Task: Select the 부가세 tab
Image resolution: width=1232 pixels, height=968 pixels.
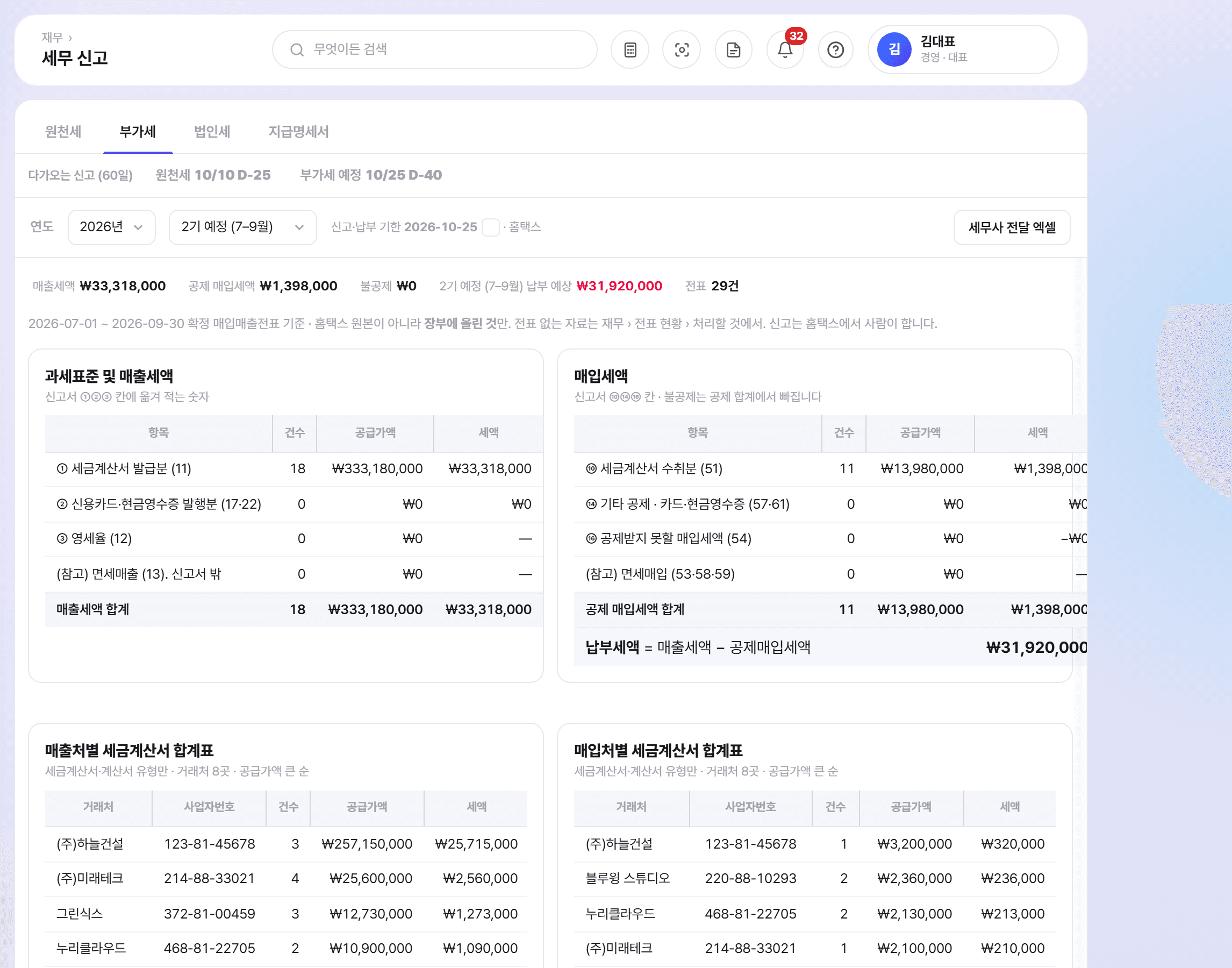Action: [138, 131]
